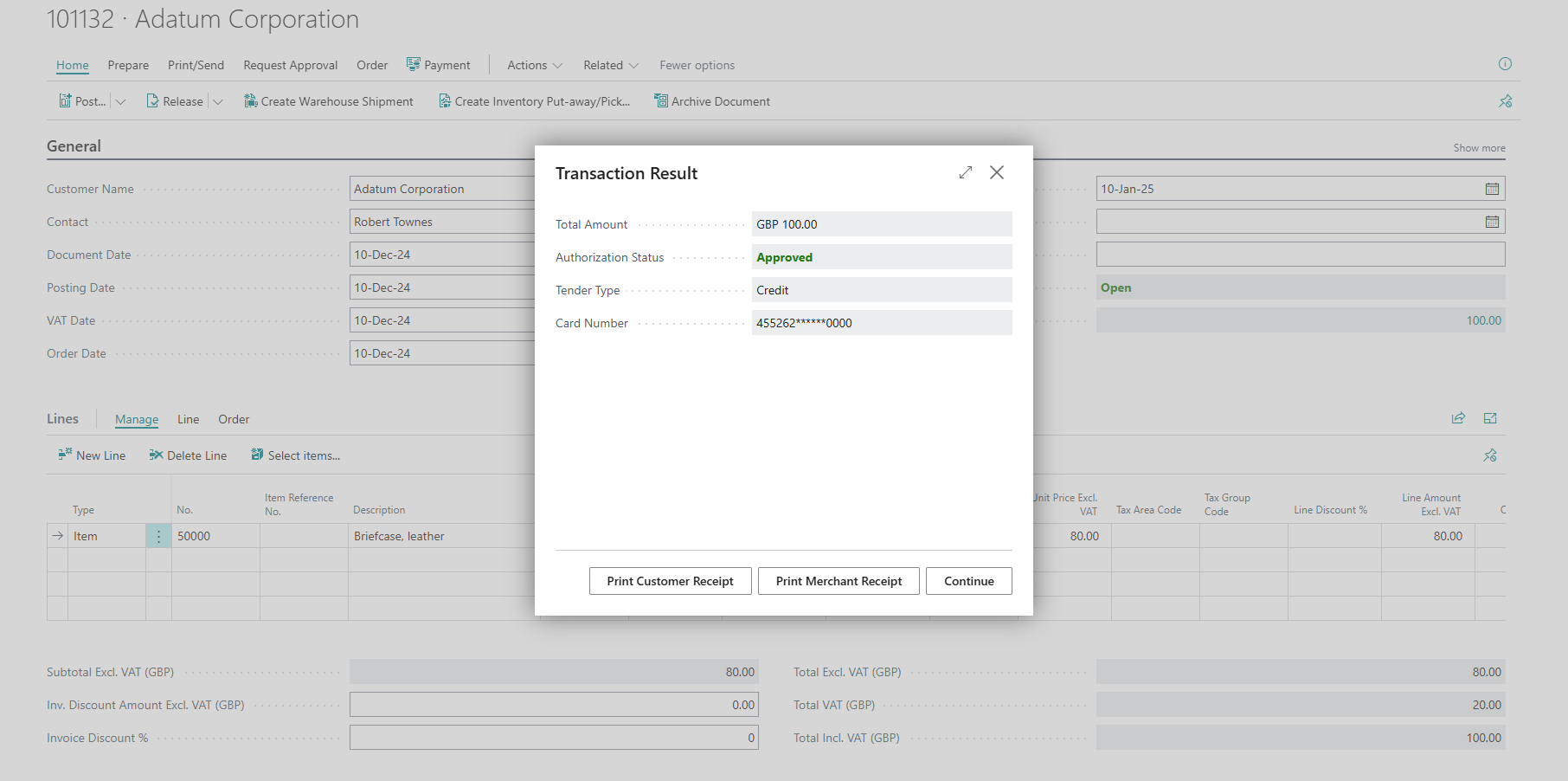Viewport: 1568px width, 781px height.
Task: Close the Transaction Result dialog
Action: coord(997,172)
